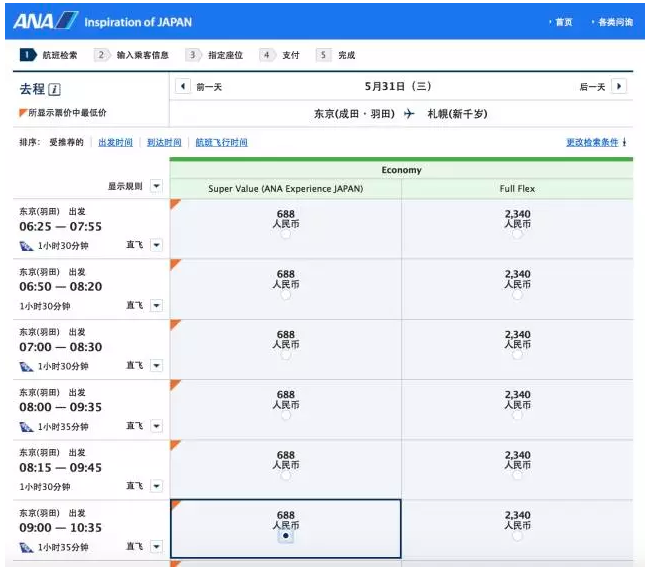Click next day arrow icon
Image resolution: width=648 pixels, height=572 pixels.
click(619, 87)
